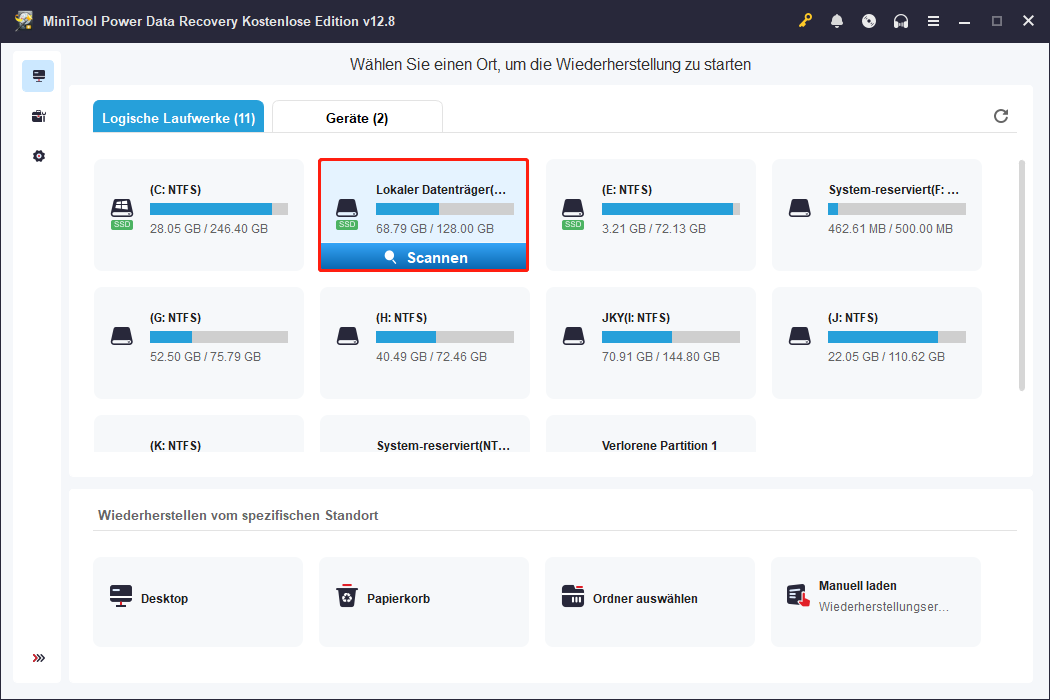
Task: Open settings gear in sidebar
Action: 38,156
